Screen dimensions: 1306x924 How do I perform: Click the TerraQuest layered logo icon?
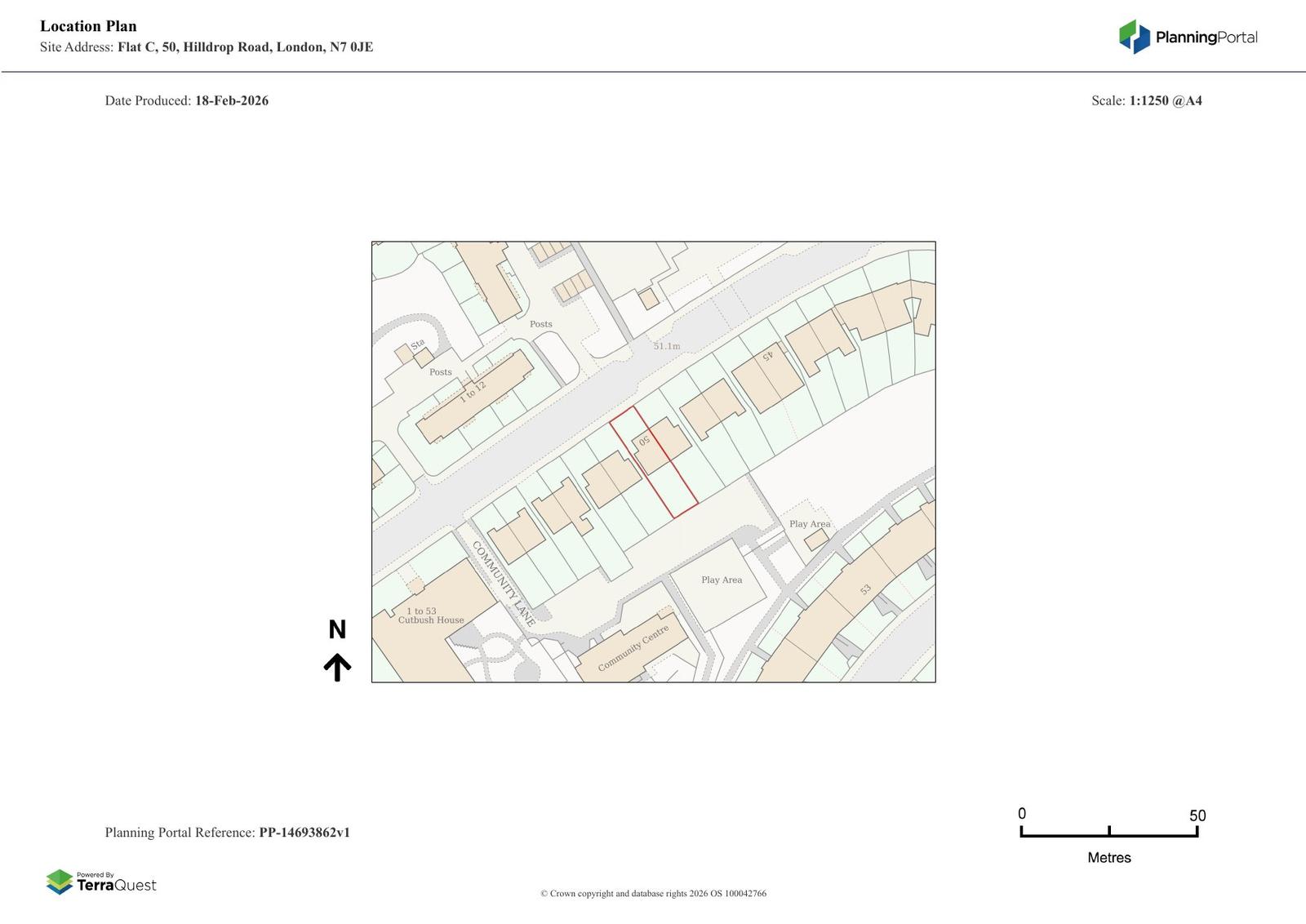pos(60,882)
